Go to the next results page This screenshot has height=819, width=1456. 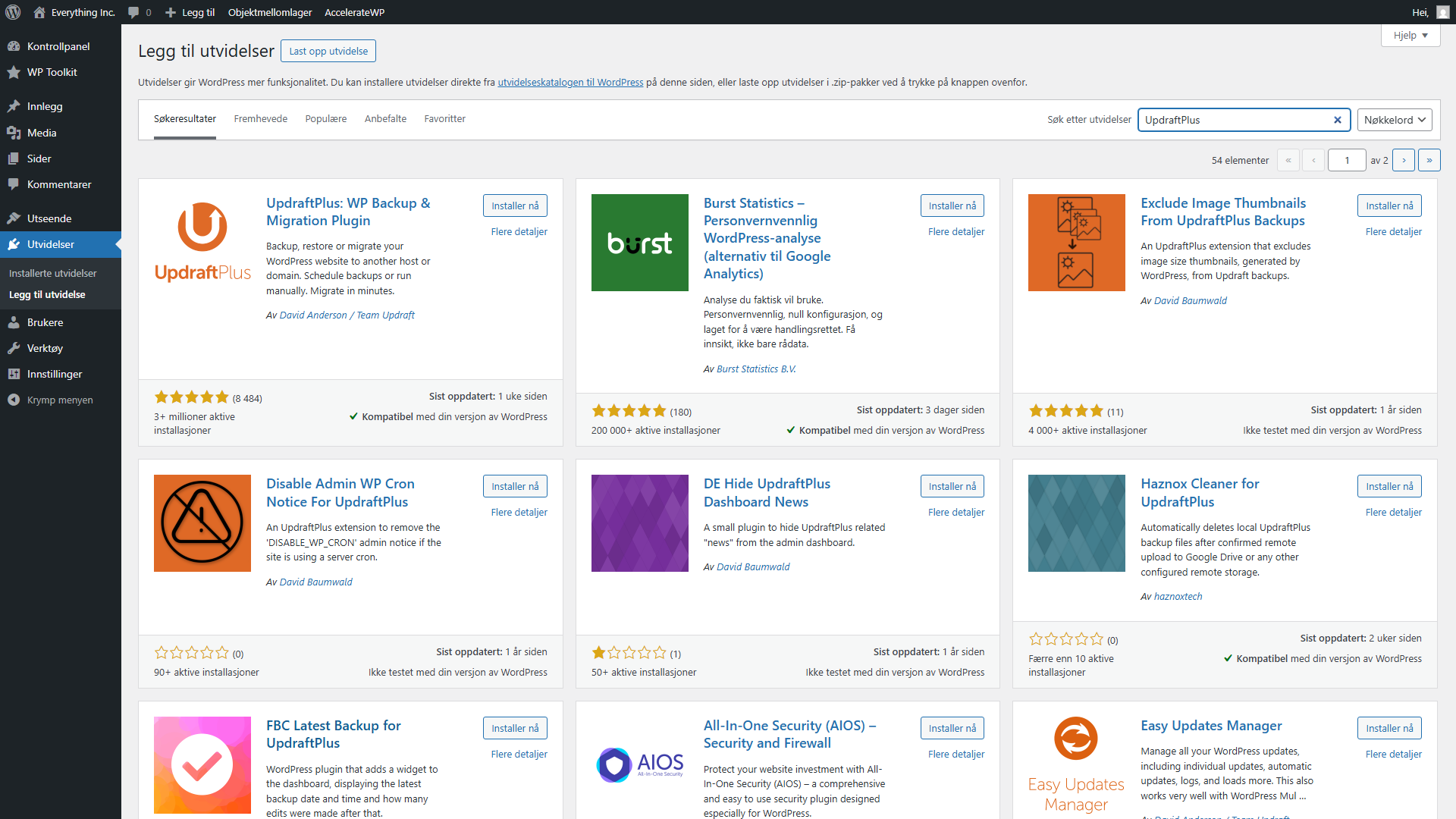point(1404,160)
